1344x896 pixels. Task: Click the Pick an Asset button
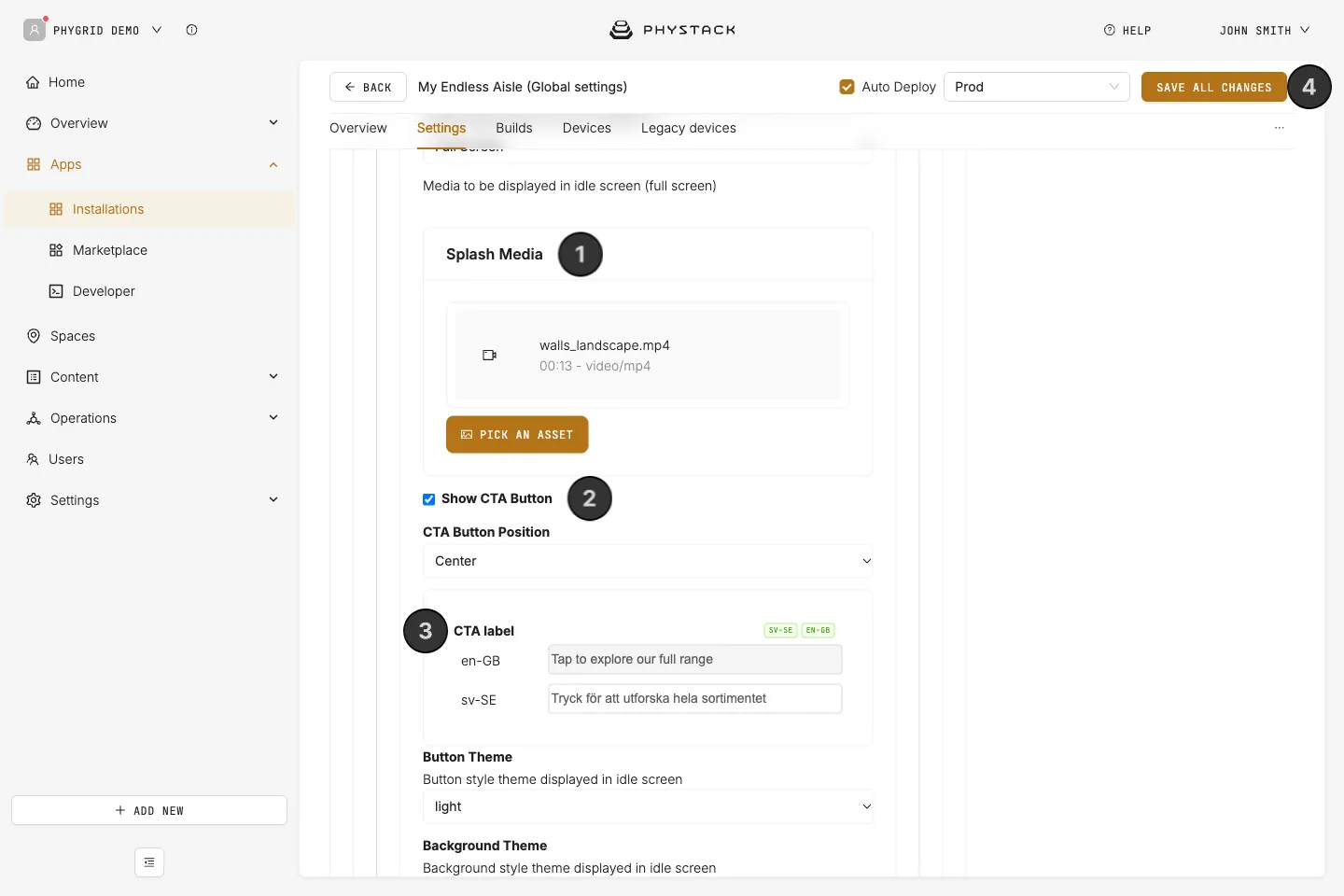coord(517,435)
